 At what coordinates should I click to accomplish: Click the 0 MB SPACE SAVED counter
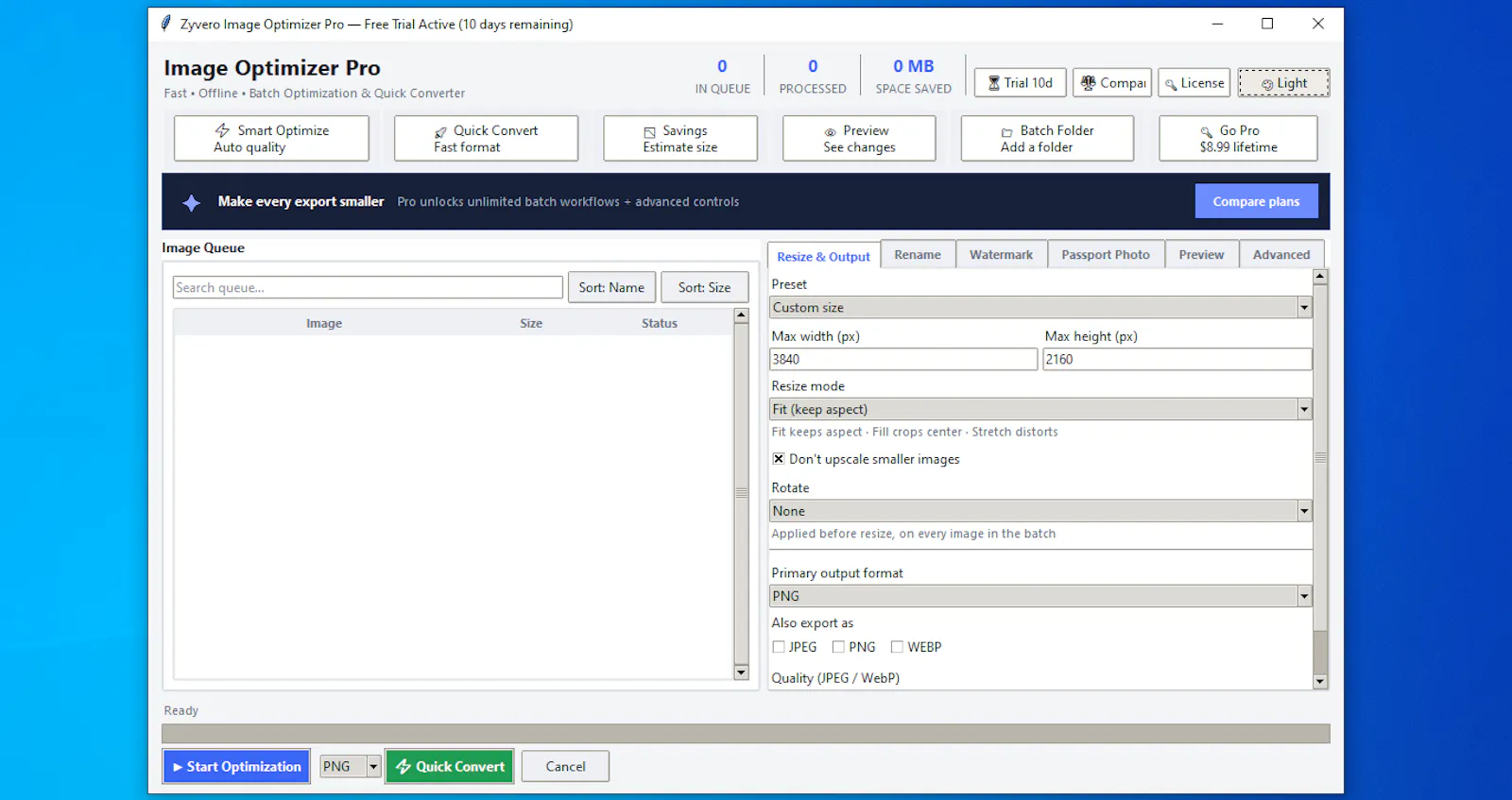tap(913, 76)
